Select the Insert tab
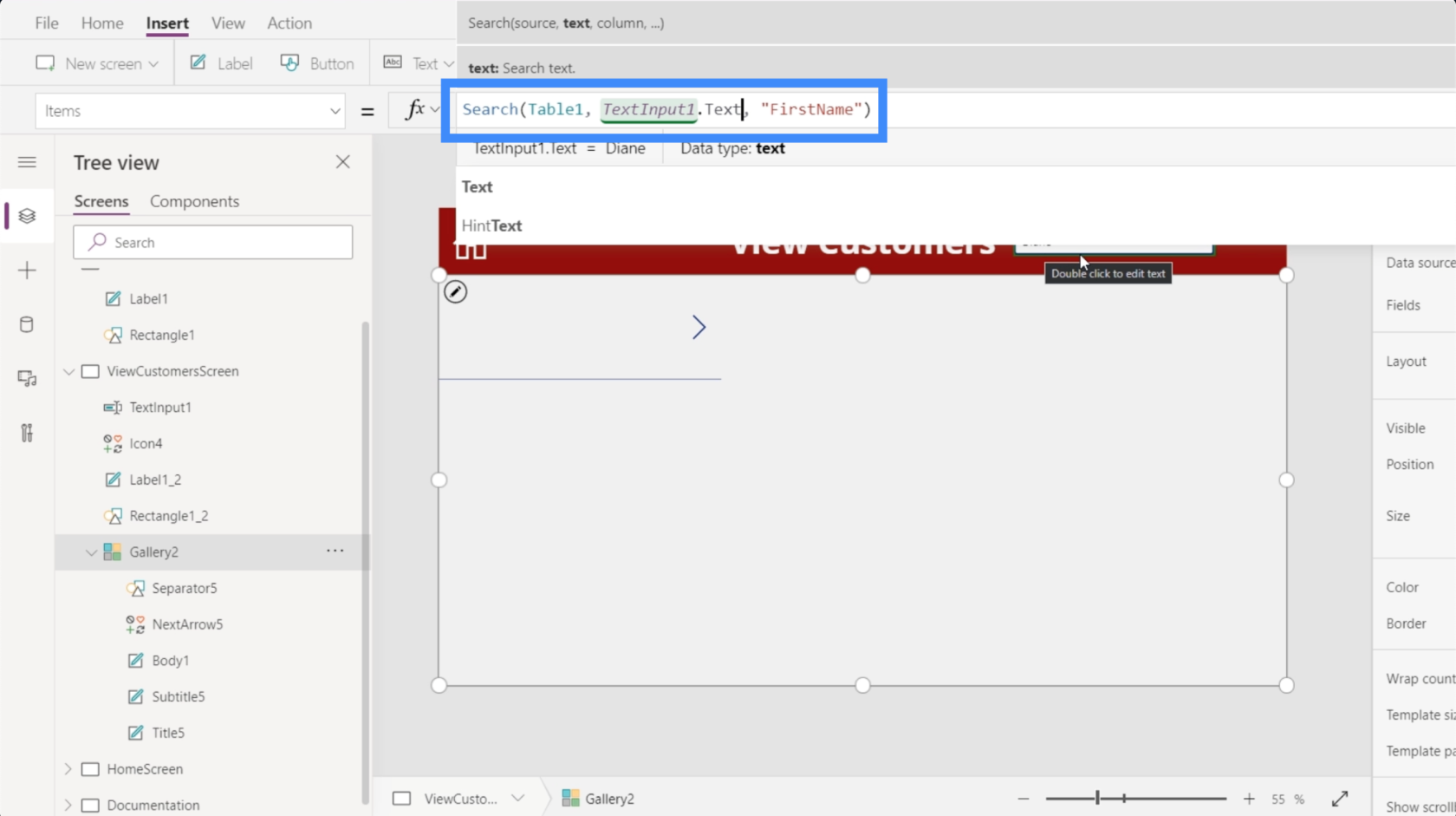The width and height of the screenshot is (1456, 816). point(167,23)
